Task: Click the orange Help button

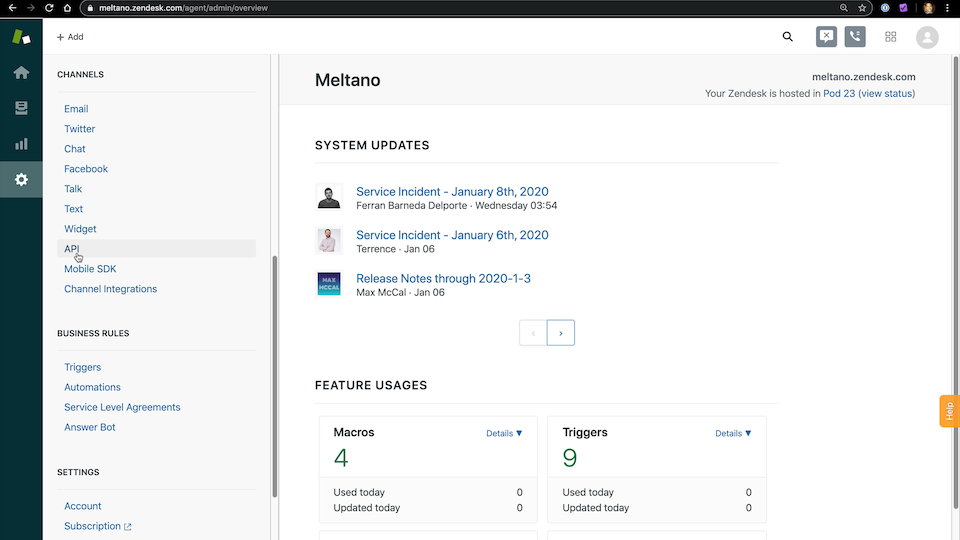Action: pyautogui.click(x=949, y=411)
